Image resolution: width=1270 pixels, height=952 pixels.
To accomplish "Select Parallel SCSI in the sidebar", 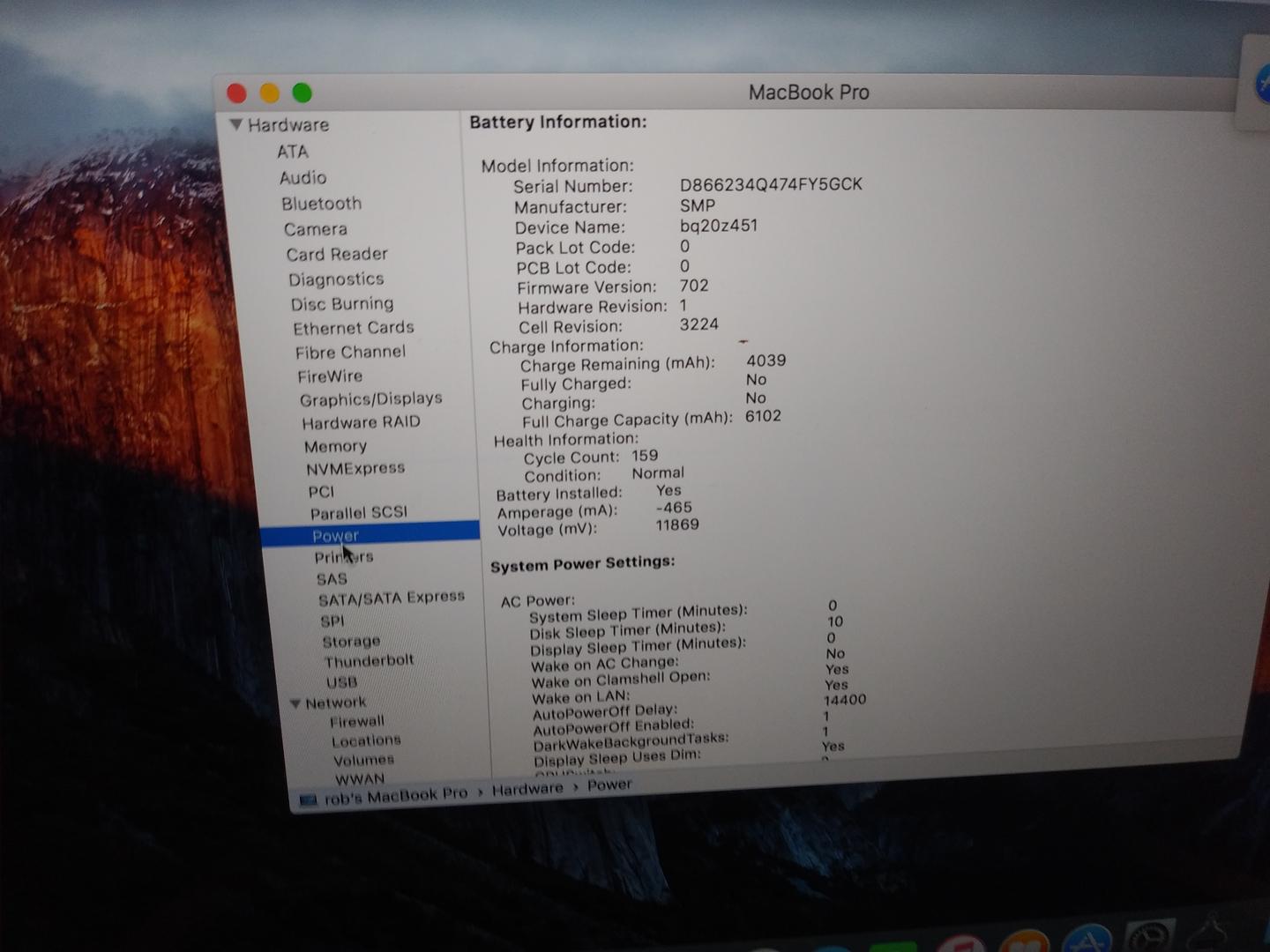I will (358, 513).
